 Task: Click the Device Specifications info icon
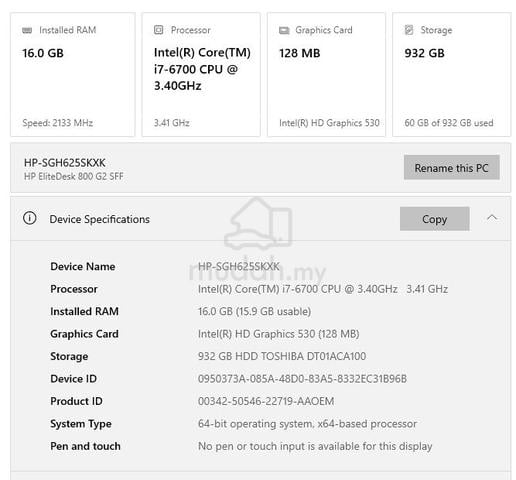pyautogui.click(x=30, y=218)
